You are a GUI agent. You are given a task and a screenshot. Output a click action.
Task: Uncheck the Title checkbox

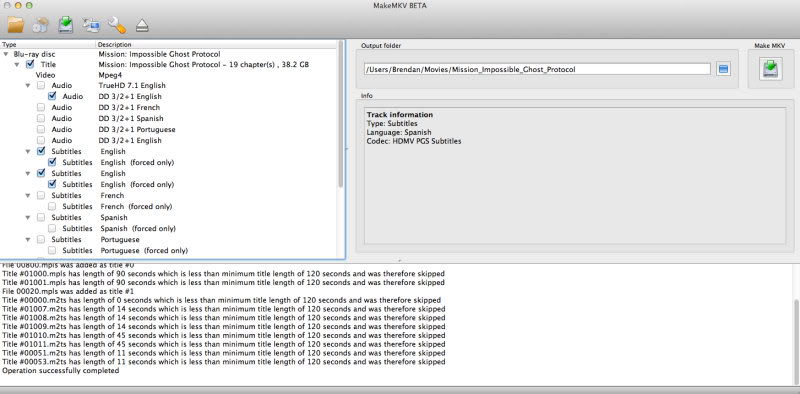coord(30,64)
